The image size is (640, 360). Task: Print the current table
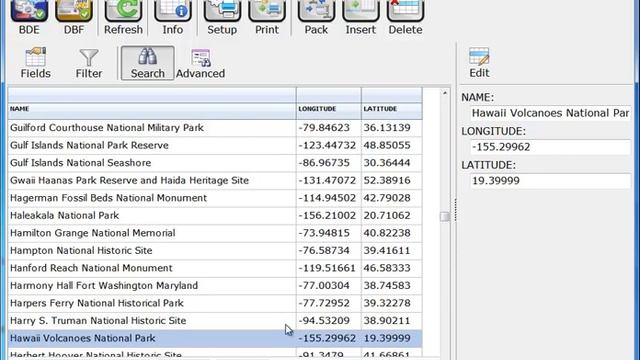point(267,18)
